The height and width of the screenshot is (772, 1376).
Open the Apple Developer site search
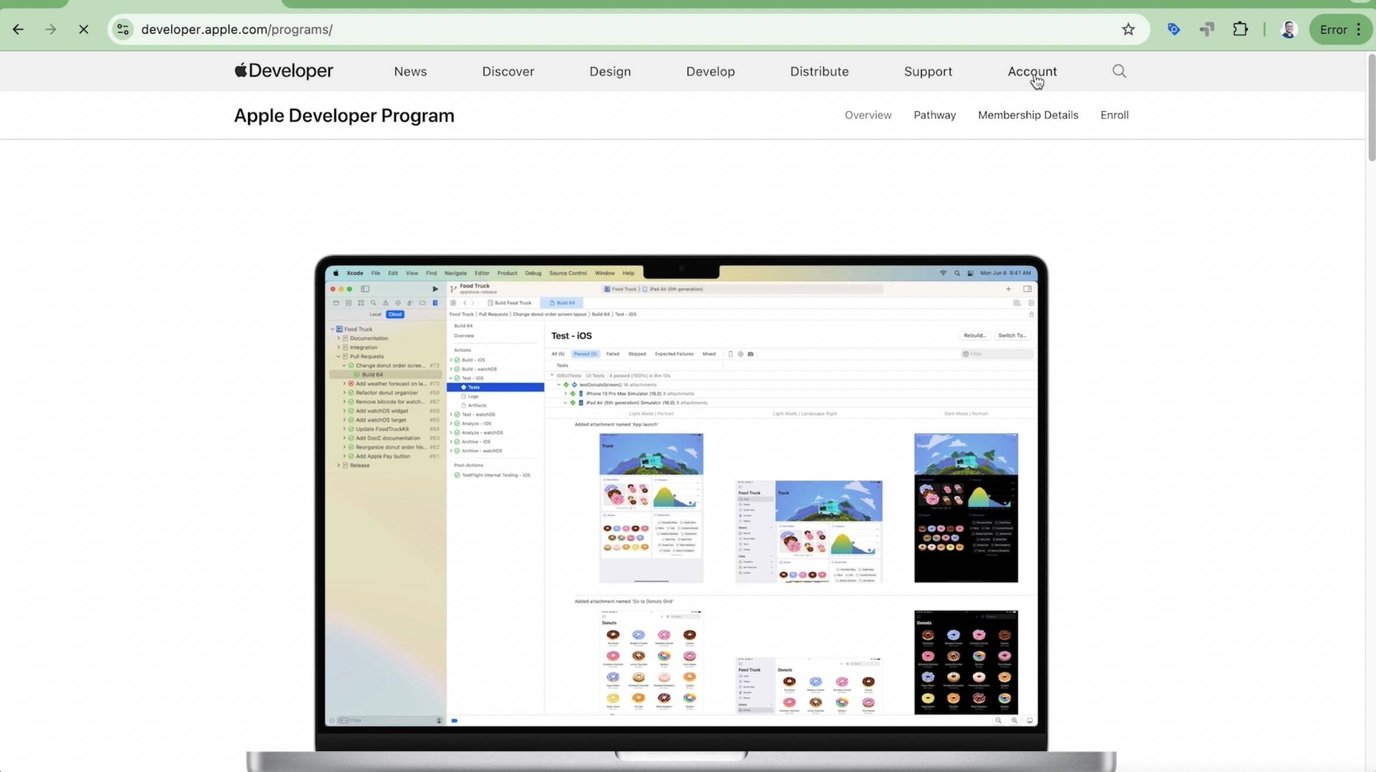(x=1119, y=71)
